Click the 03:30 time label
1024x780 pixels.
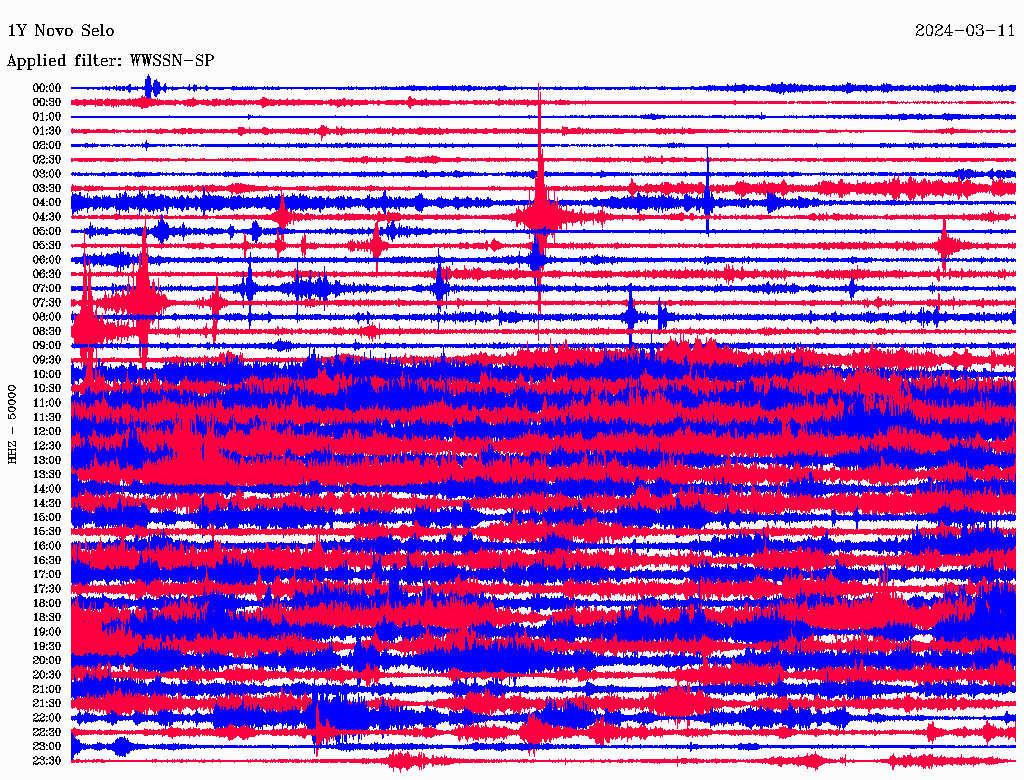point(47,188)
